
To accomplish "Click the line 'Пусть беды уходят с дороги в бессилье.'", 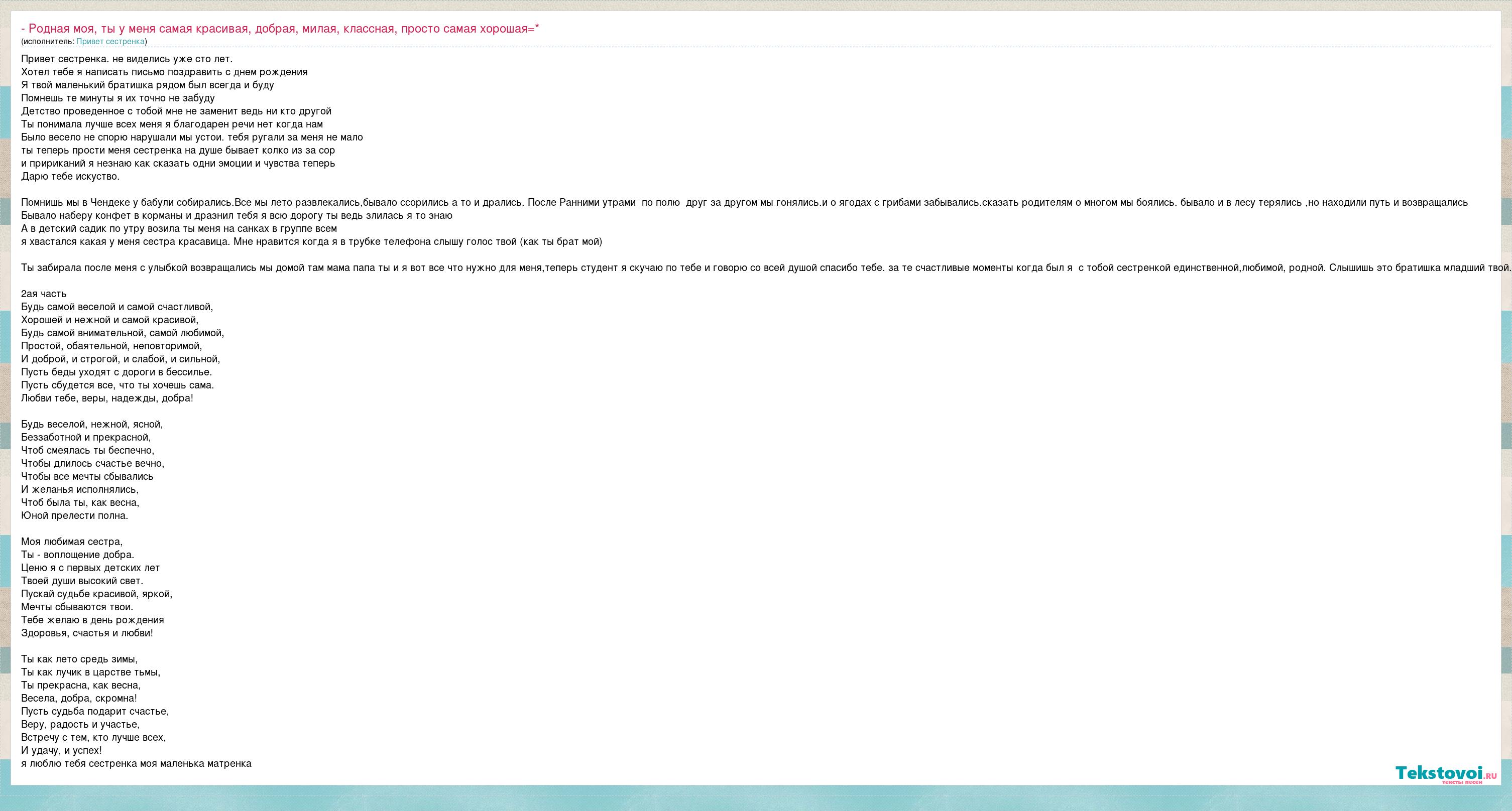I will 117,372.
